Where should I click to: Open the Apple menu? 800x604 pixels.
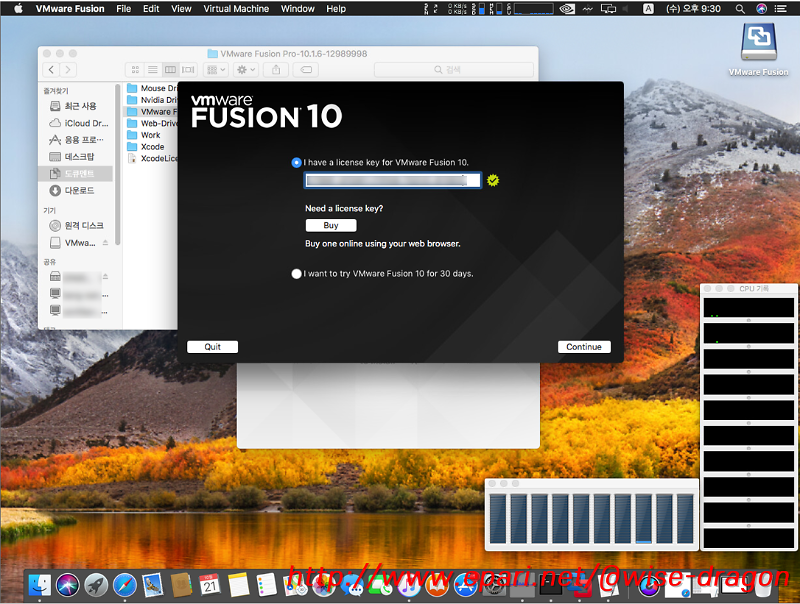click(x=18, y=9)
